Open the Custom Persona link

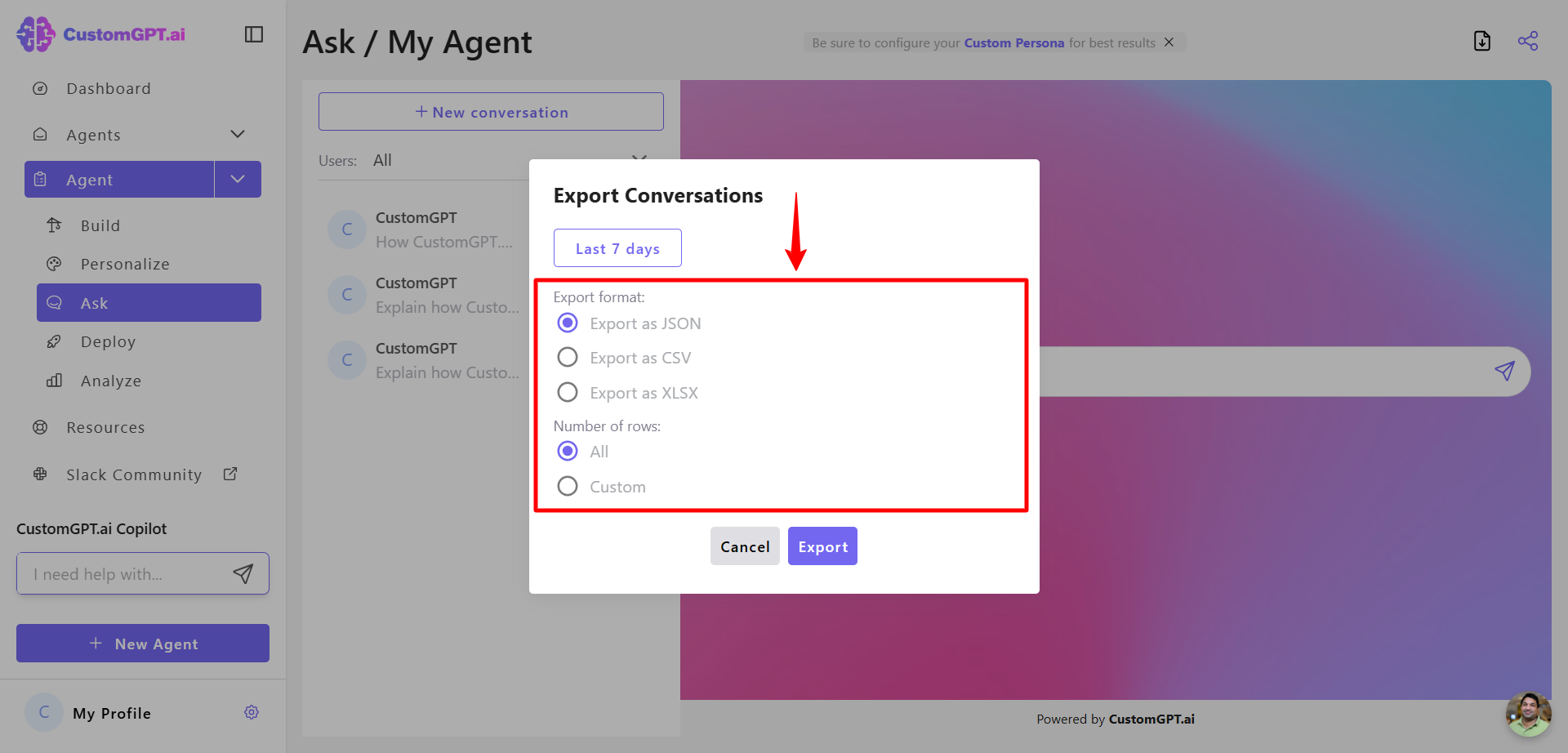pyautogui.click(x=1013, y=42)
